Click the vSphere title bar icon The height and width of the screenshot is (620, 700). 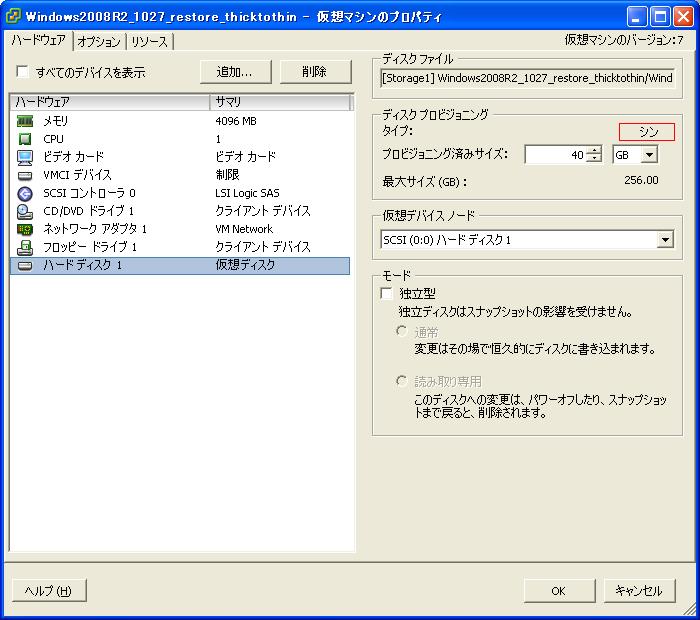[13, 17]
